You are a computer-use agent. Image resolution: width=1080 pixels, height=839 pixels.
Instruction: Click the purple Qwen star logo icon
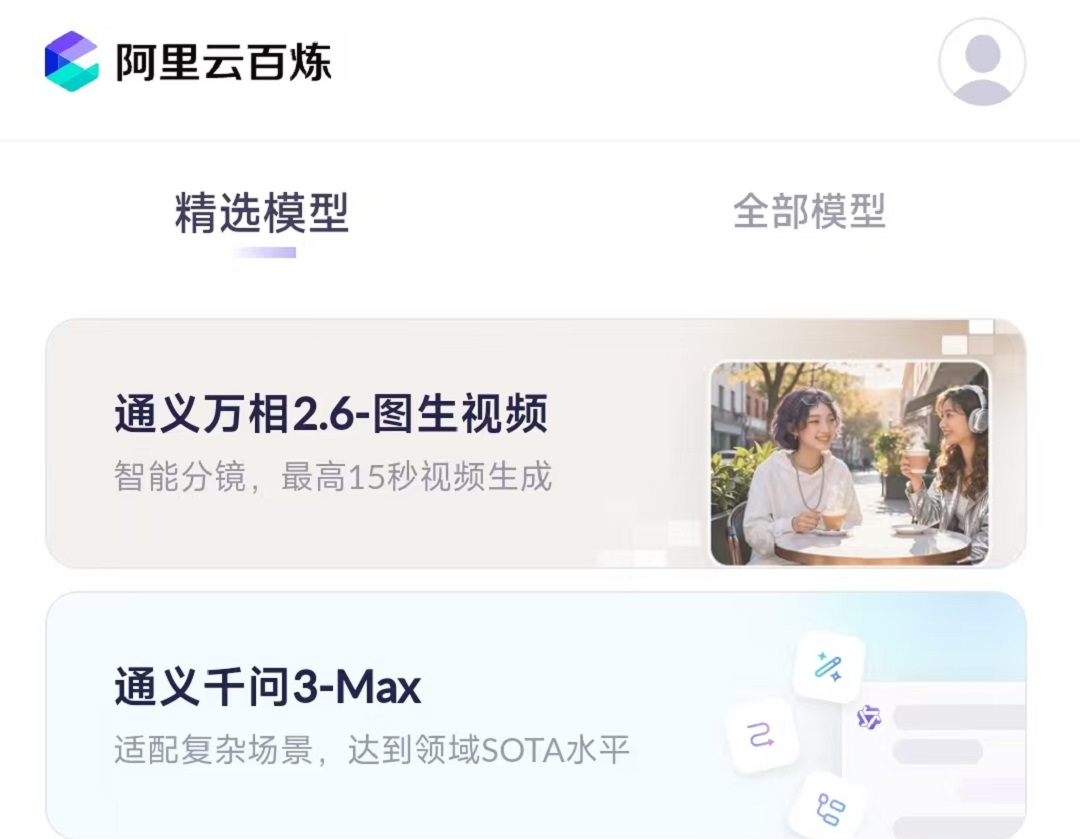[x=869, y=718]
